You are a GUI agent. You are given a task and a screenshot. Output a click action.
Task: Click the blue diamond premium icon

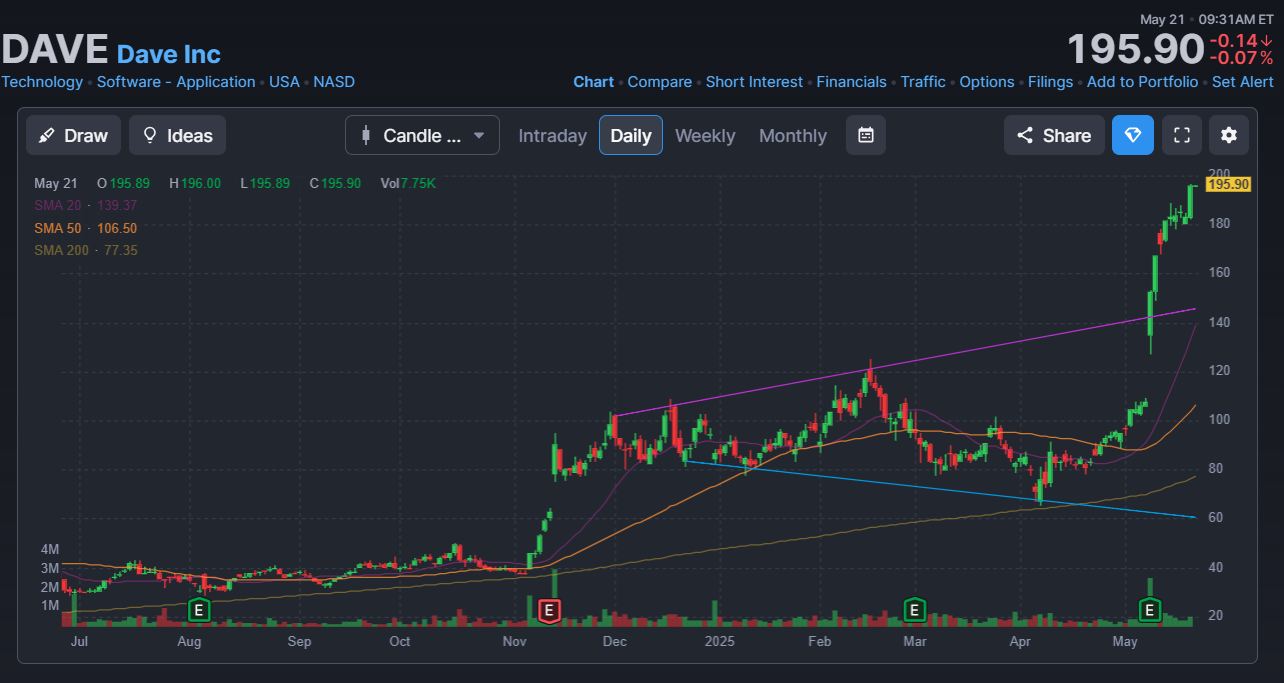tap(1133, 135)
